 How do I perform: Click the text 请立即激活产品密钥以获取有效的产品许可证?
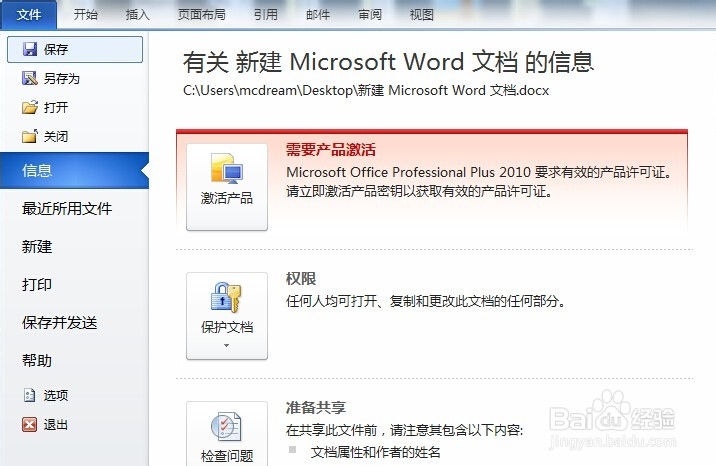pyautogui.click(x=419, y=191)
